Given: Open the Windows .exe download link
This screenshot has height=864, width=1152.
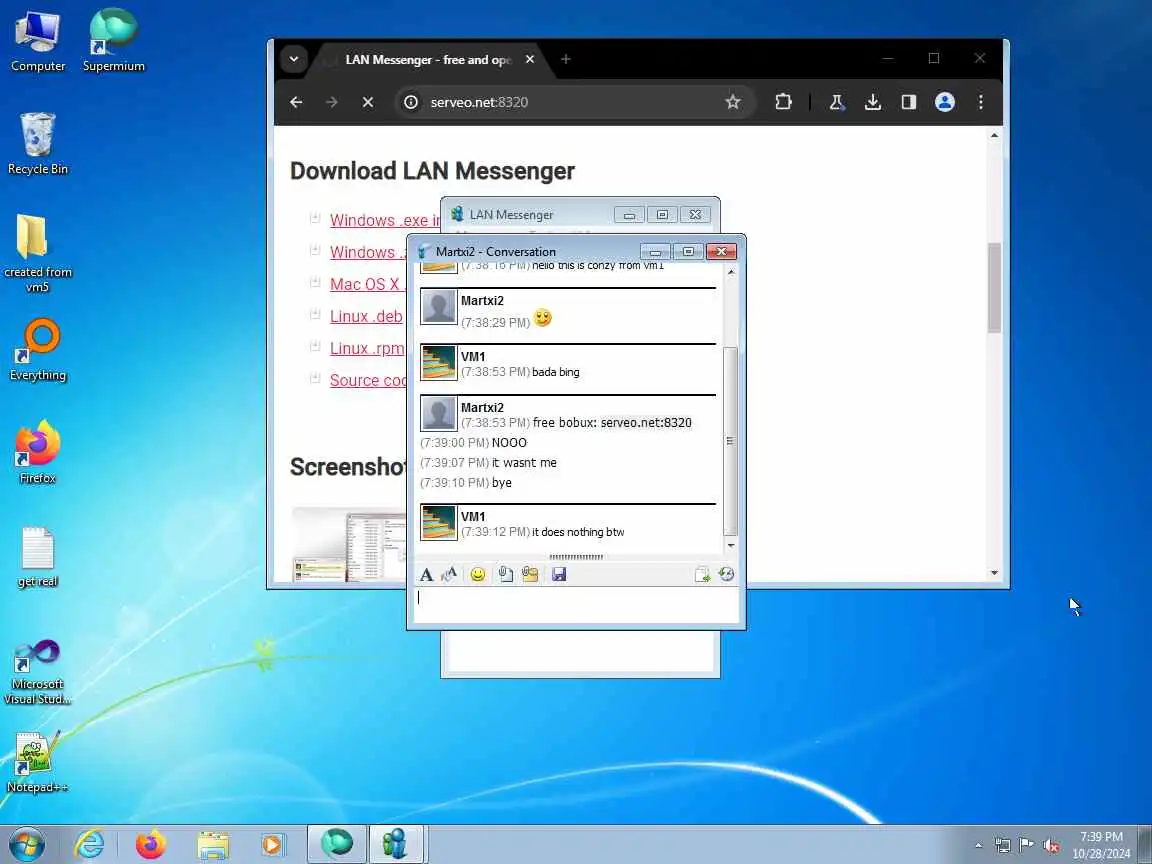Looking at the screenshot, I should pos(385,220).
